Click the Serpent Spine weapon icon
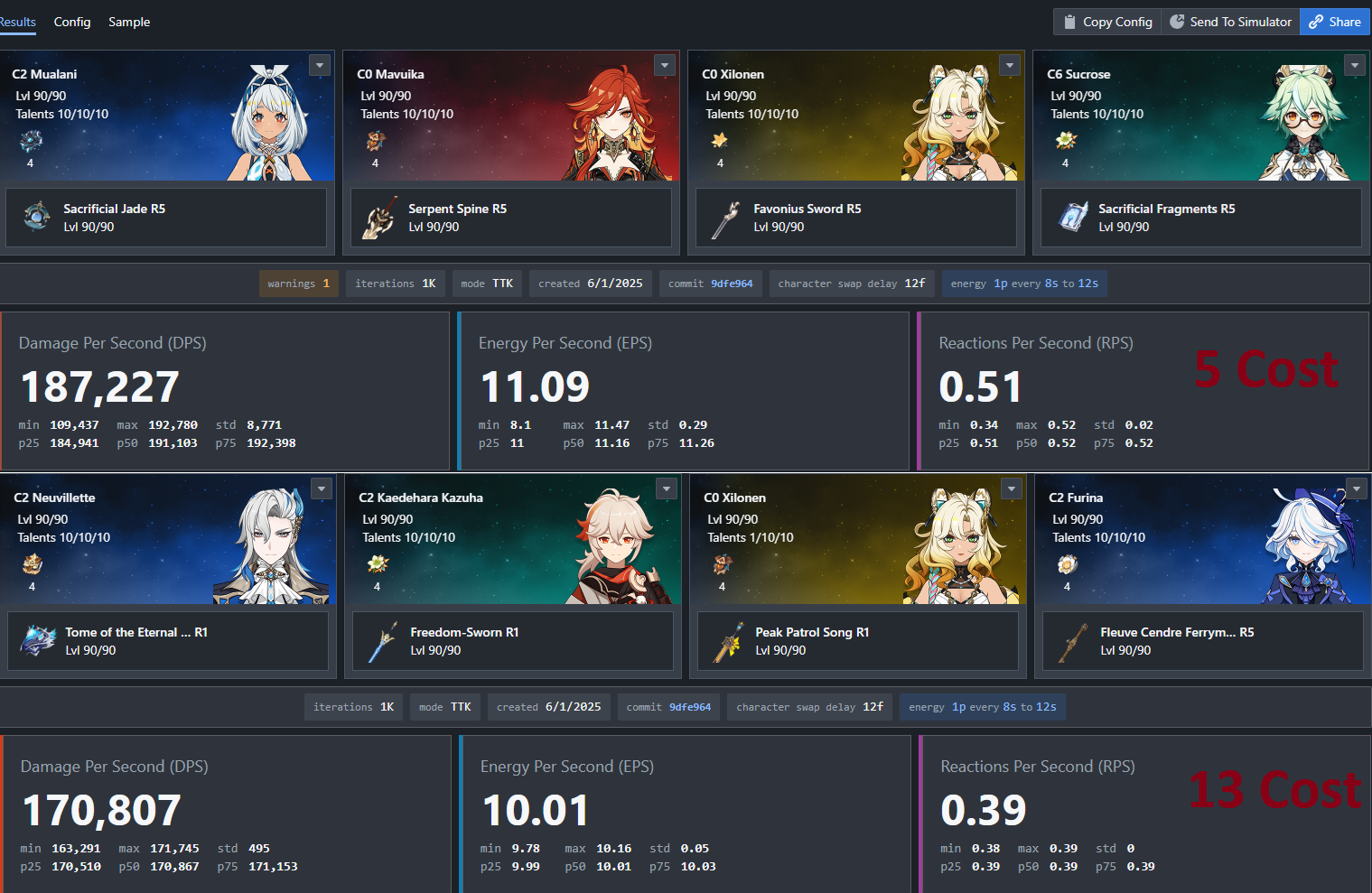The width and height of the screenshot is (1372, 893). pyautogui.click(x=380, y=219)
